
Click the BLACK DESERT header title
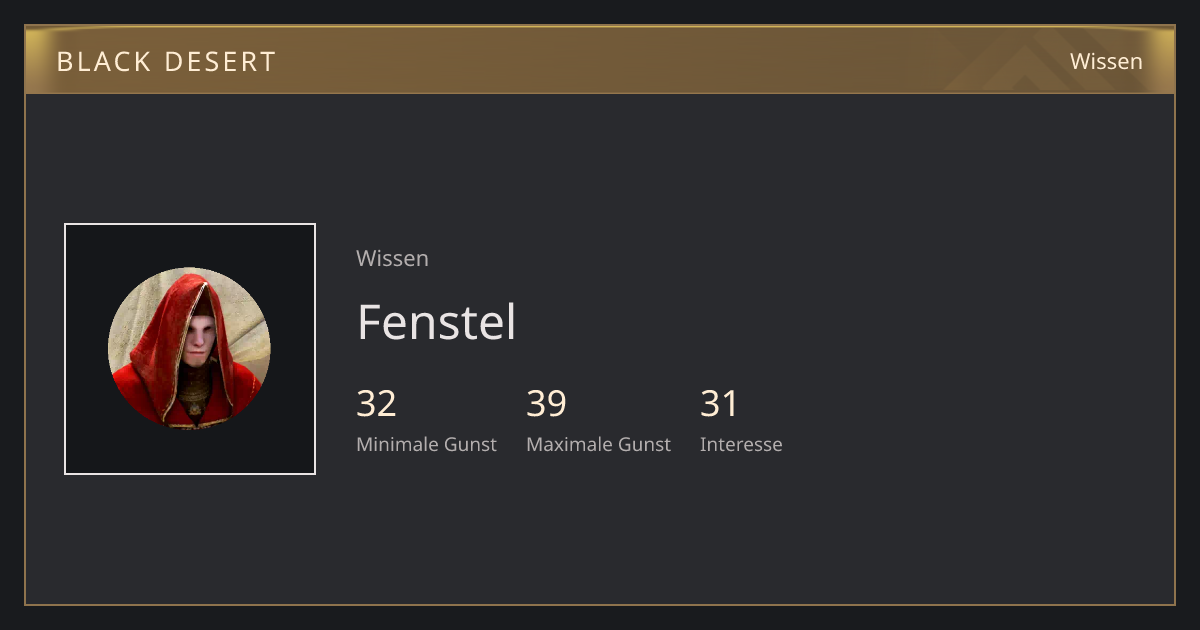[x=166, y=61]
